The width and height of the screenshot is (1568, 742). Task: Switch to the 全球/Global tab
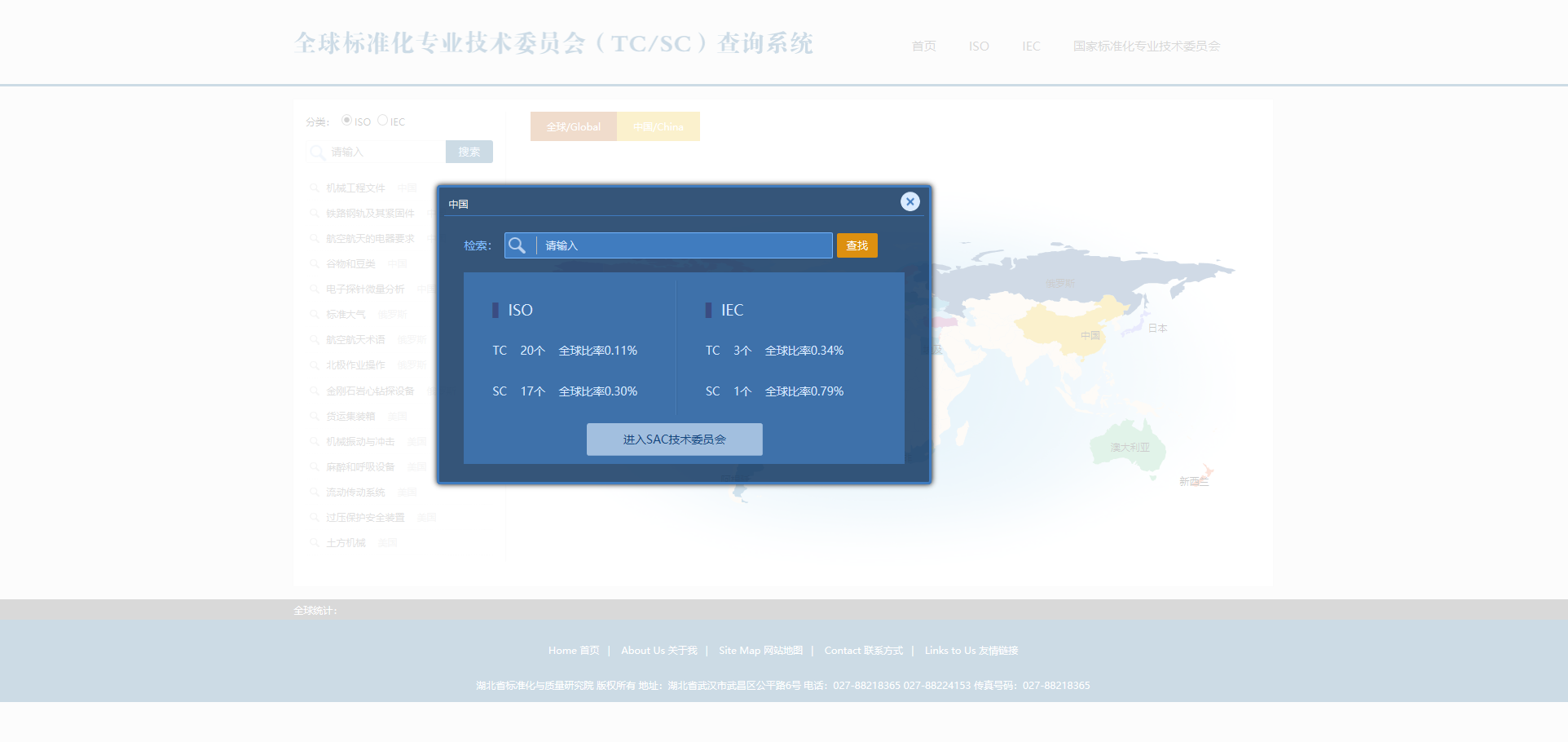click(573, 126)
